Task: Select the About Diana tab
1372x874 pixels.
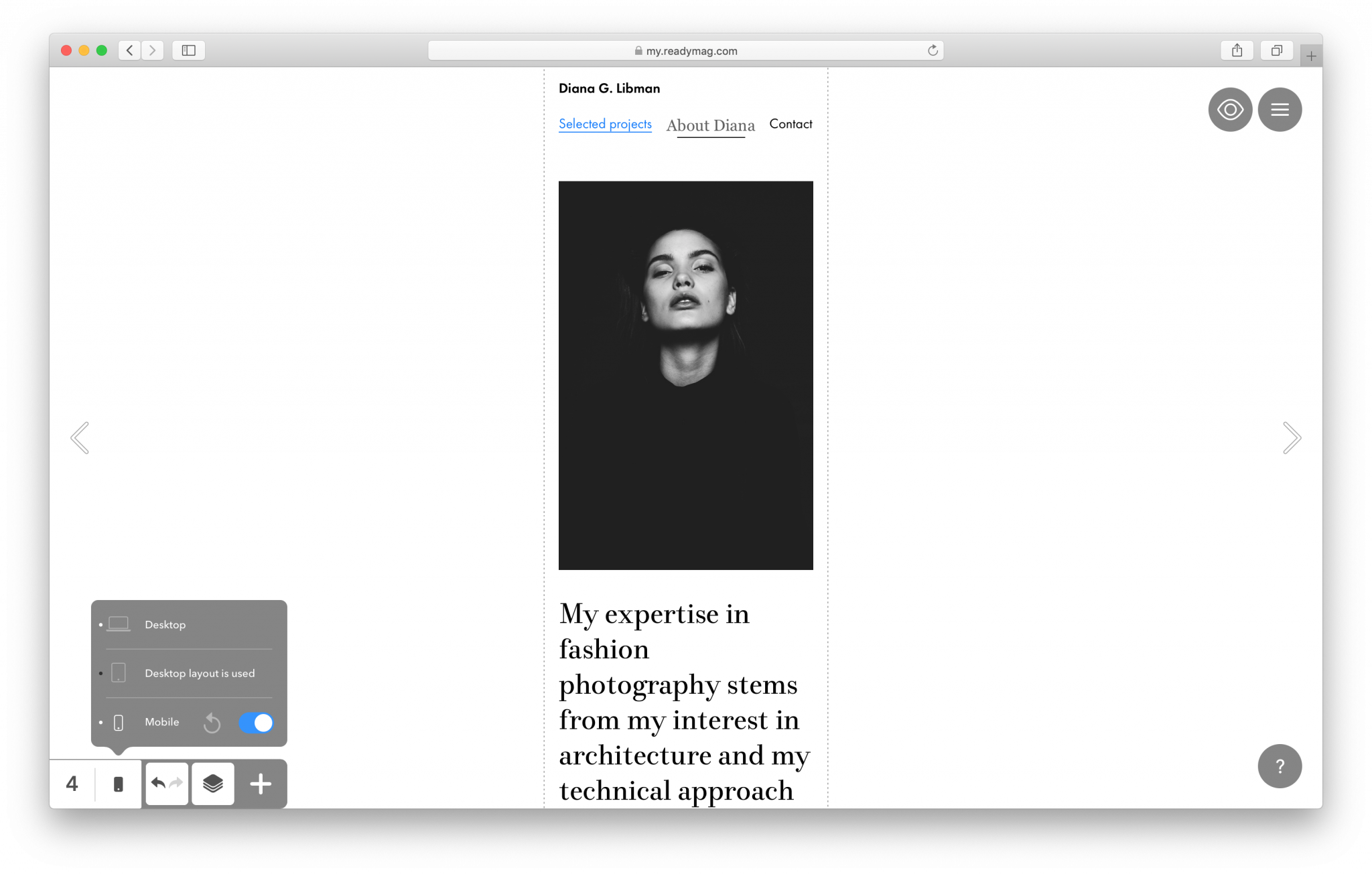Action: point(711,125)
